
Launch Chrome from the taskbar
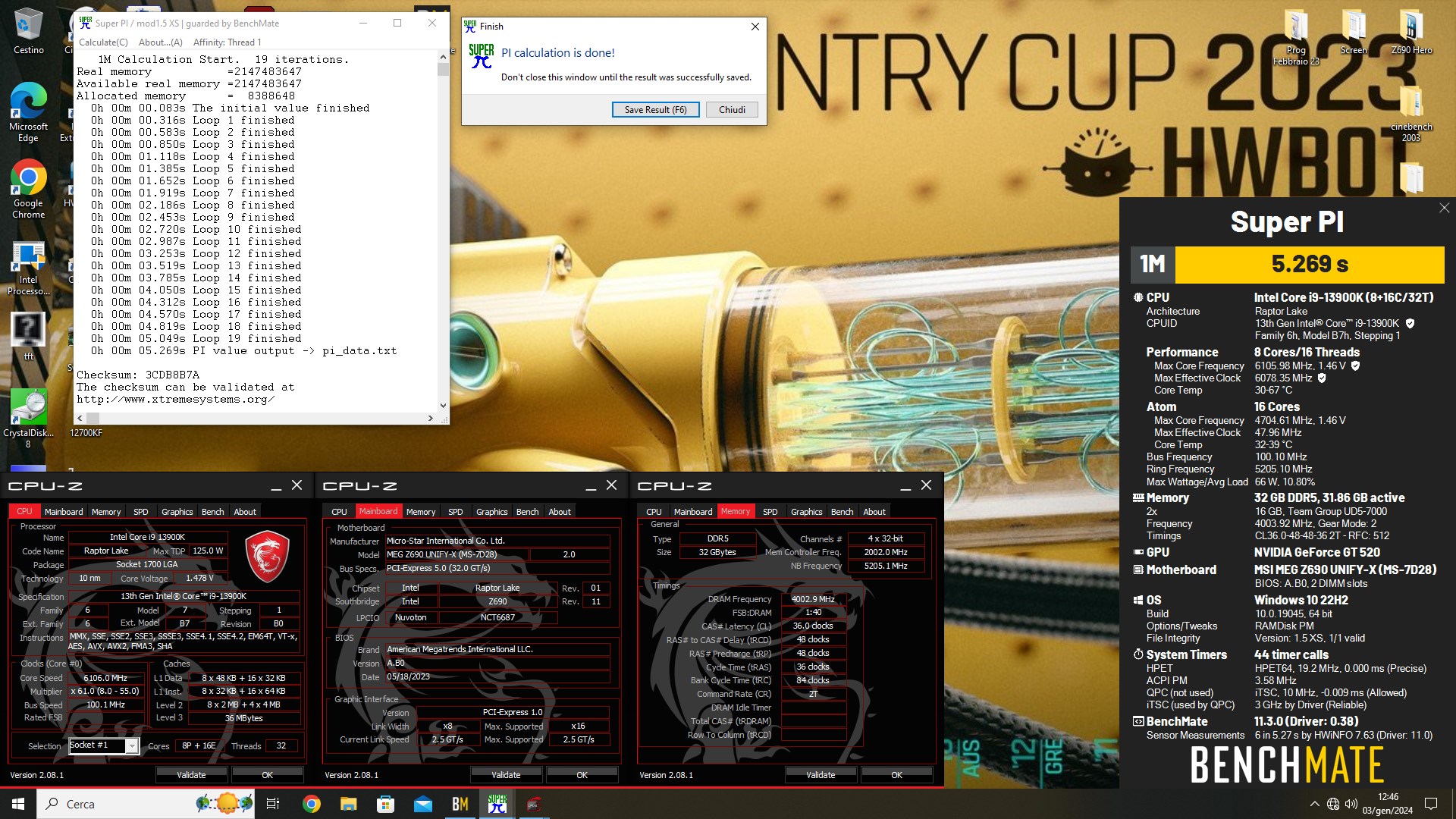click(311, 804)
